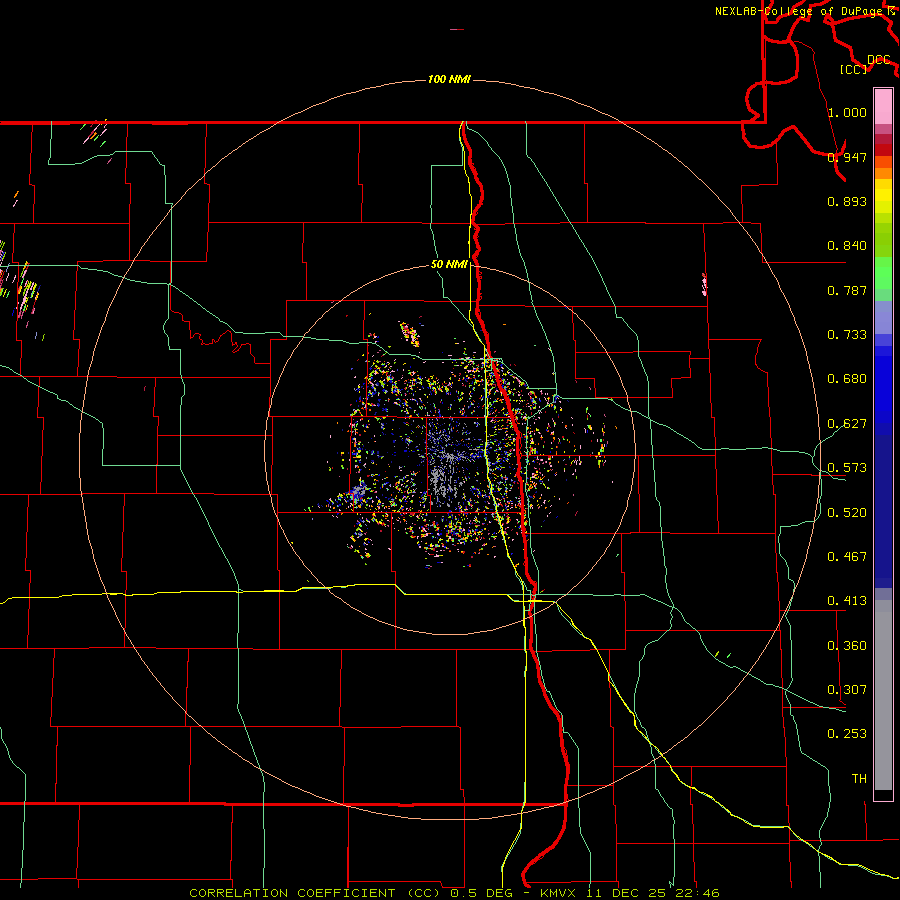Click the pink top segment of colorbar
The image size is (900, 900).
point(883,107)
